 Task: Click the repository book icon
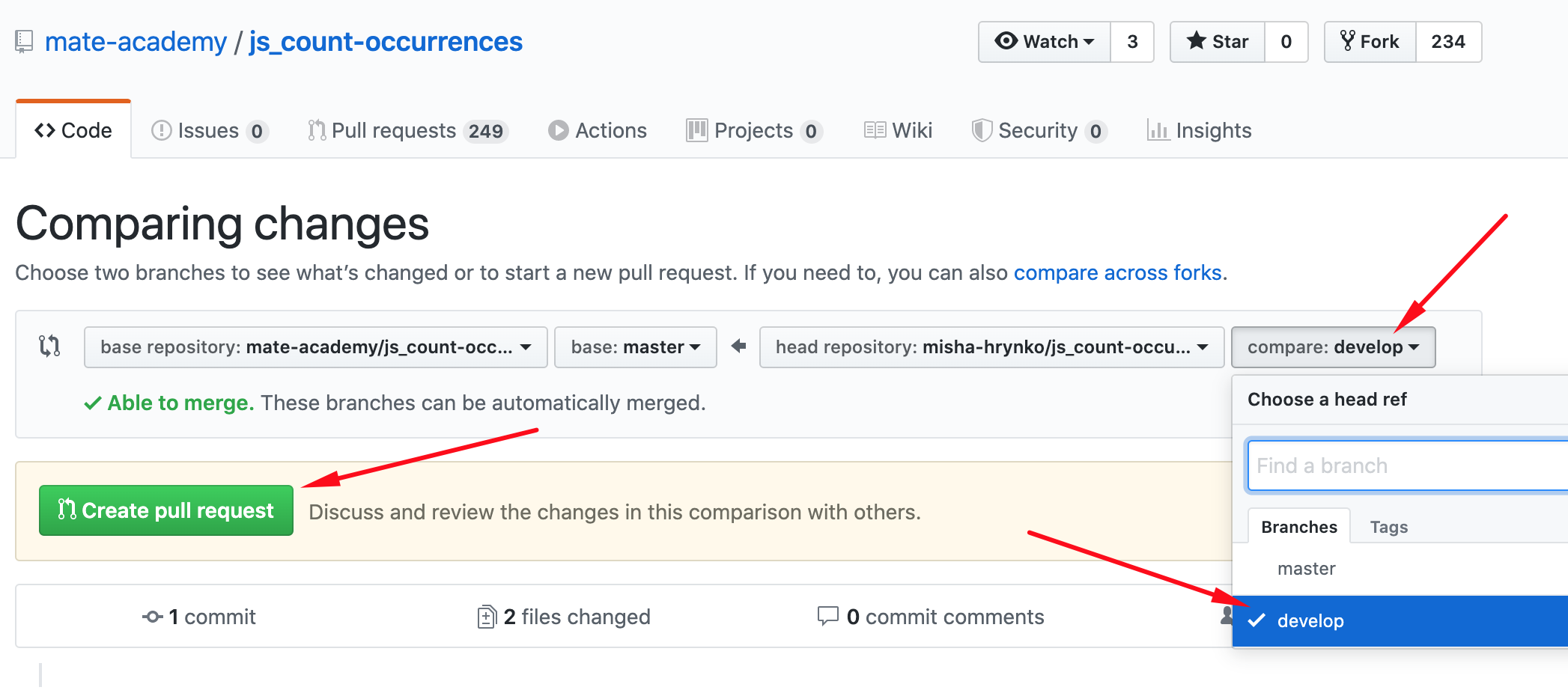[x=24, y=41]
